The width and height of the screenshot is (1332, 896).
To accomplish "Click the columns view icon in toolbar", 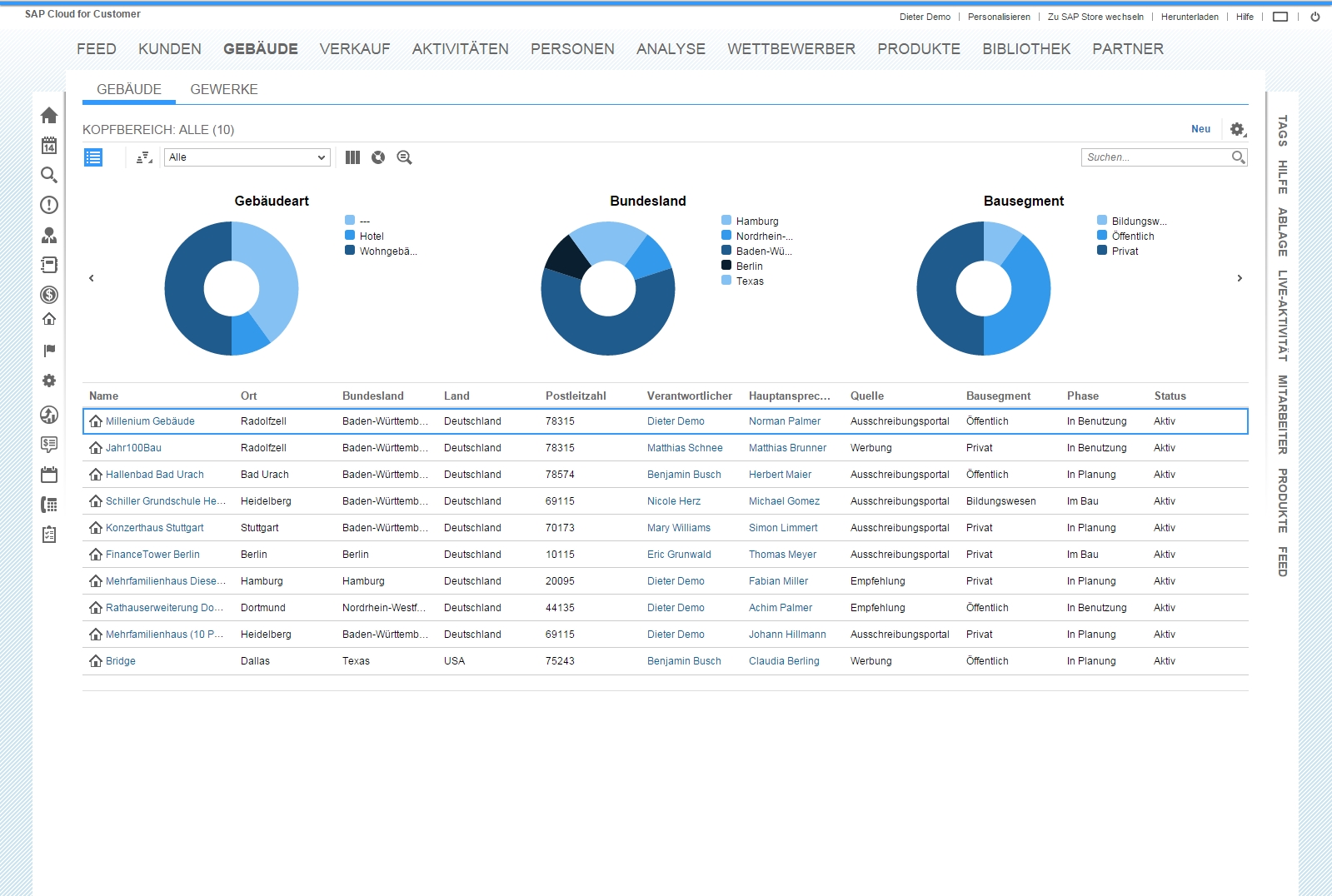I will point(352,157).
